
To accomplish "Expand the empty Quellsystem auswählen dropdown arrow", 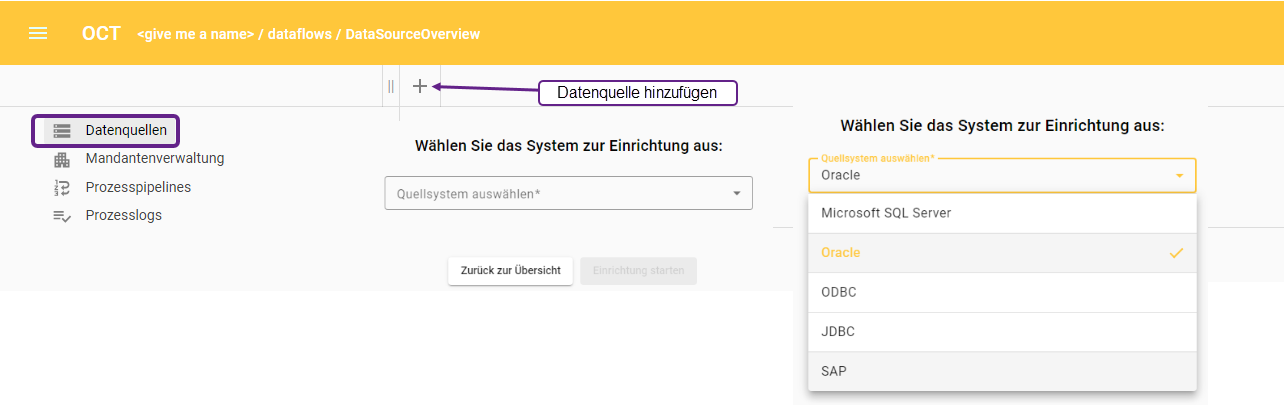I will point(737,193).
